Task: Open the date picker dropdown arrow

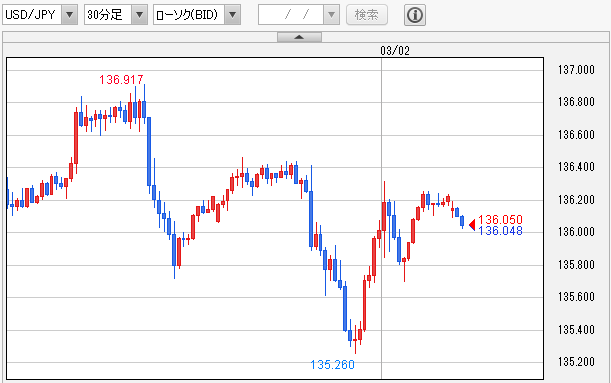Action: click(x=331, y=15)
